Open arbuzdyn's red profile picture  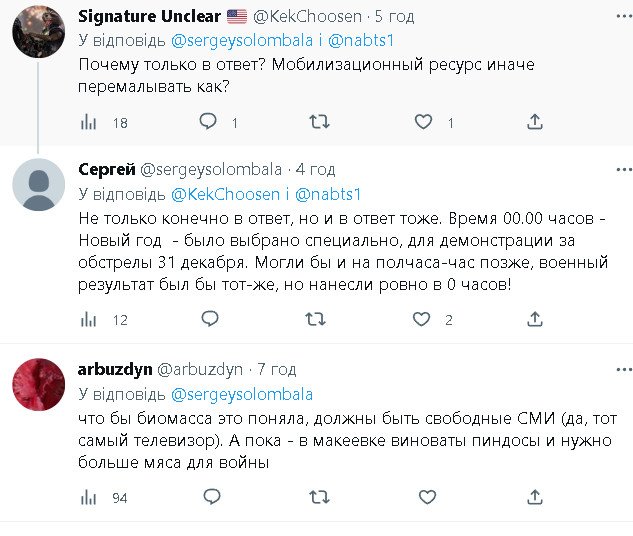pos(38,385)
